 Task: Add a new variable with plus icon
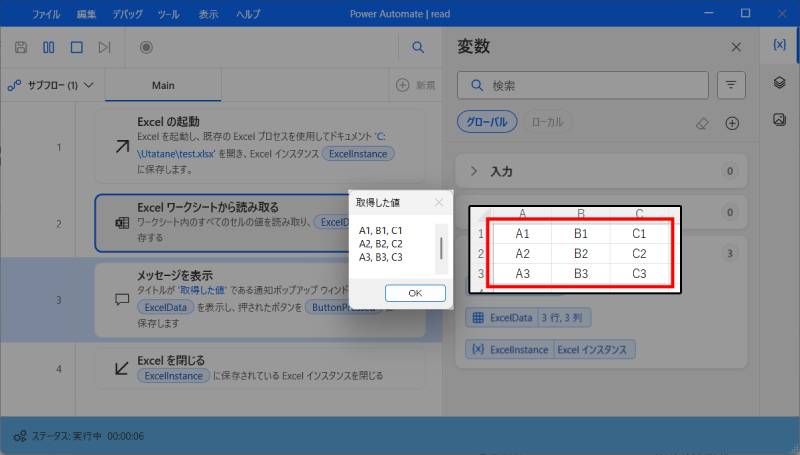[732, 123]
